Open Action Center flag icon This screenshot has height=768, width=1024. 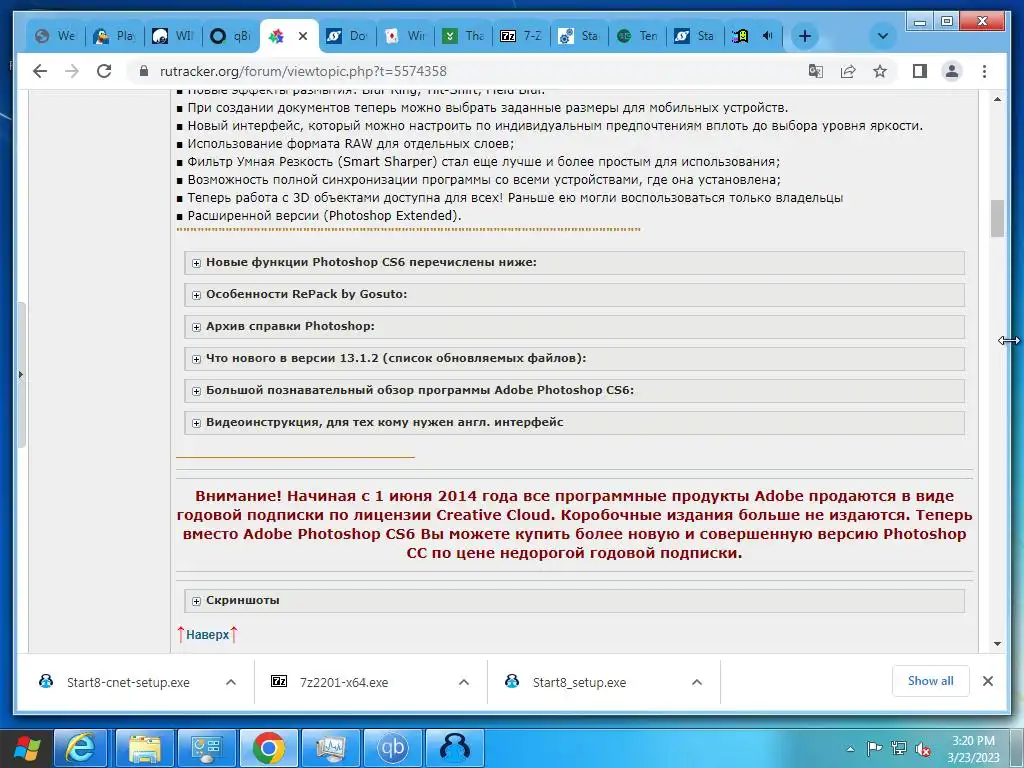[874, 748]
